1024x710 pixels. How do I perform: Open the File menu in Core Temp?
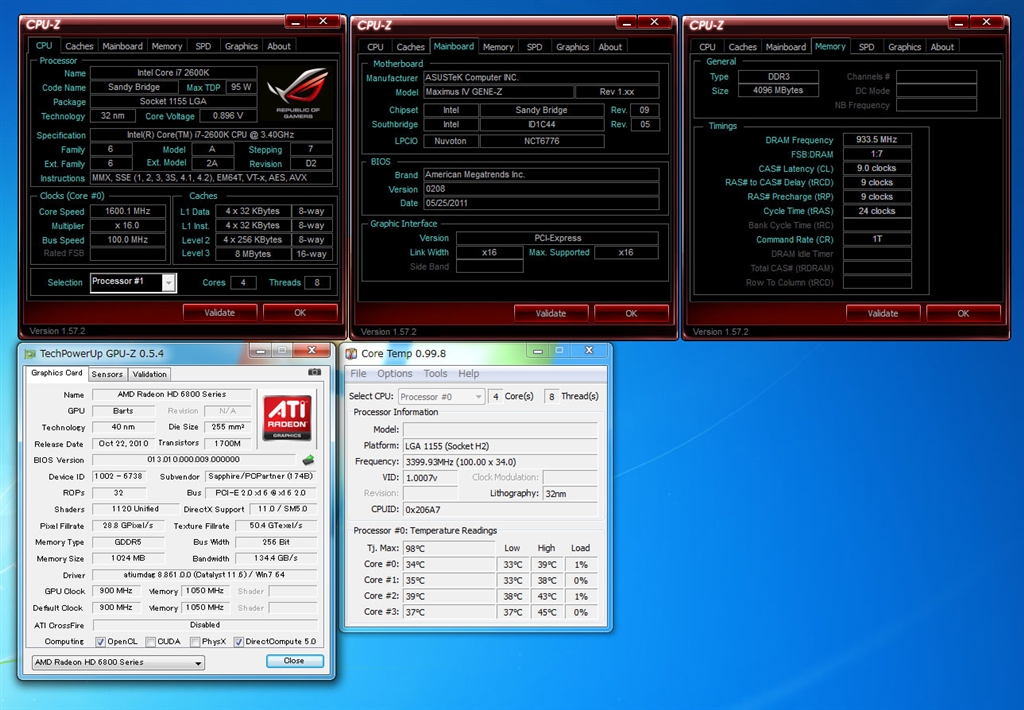click(358, 374)
